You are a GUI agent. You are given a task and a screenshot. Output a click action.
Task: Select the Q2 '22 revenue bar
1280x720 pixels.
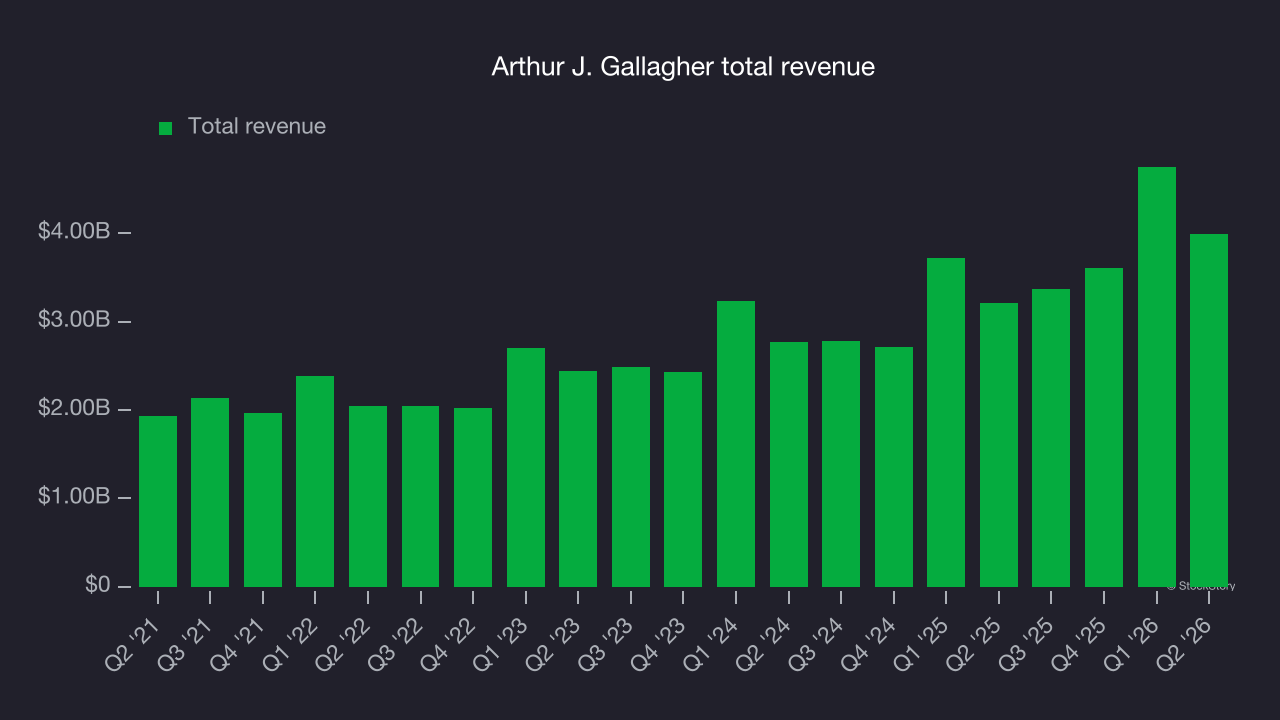pyautogui.click(x=368, y=497)
